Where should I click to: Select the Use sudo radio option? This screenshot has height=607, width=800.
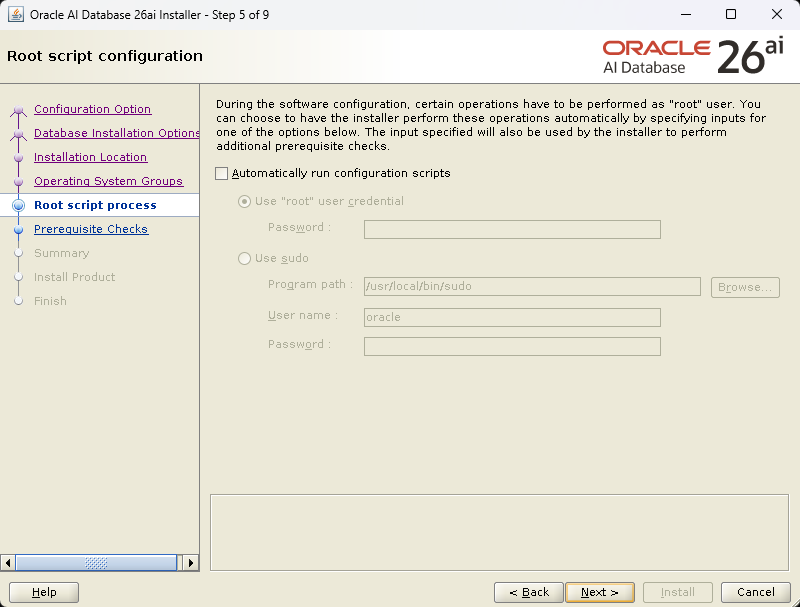[244, 259]
